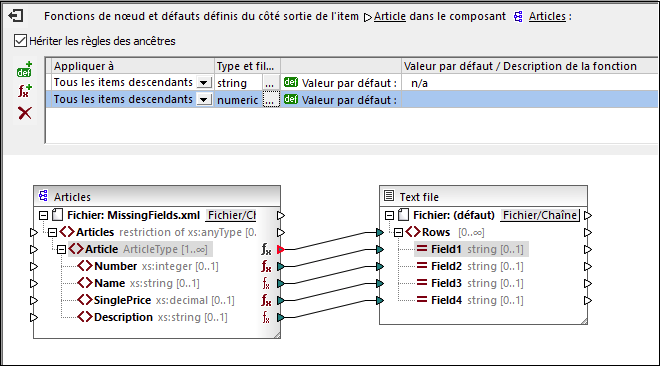This screenshot has height=366, width=660.
Task: Open the fx icon on Article node
Action: point(266,249)
